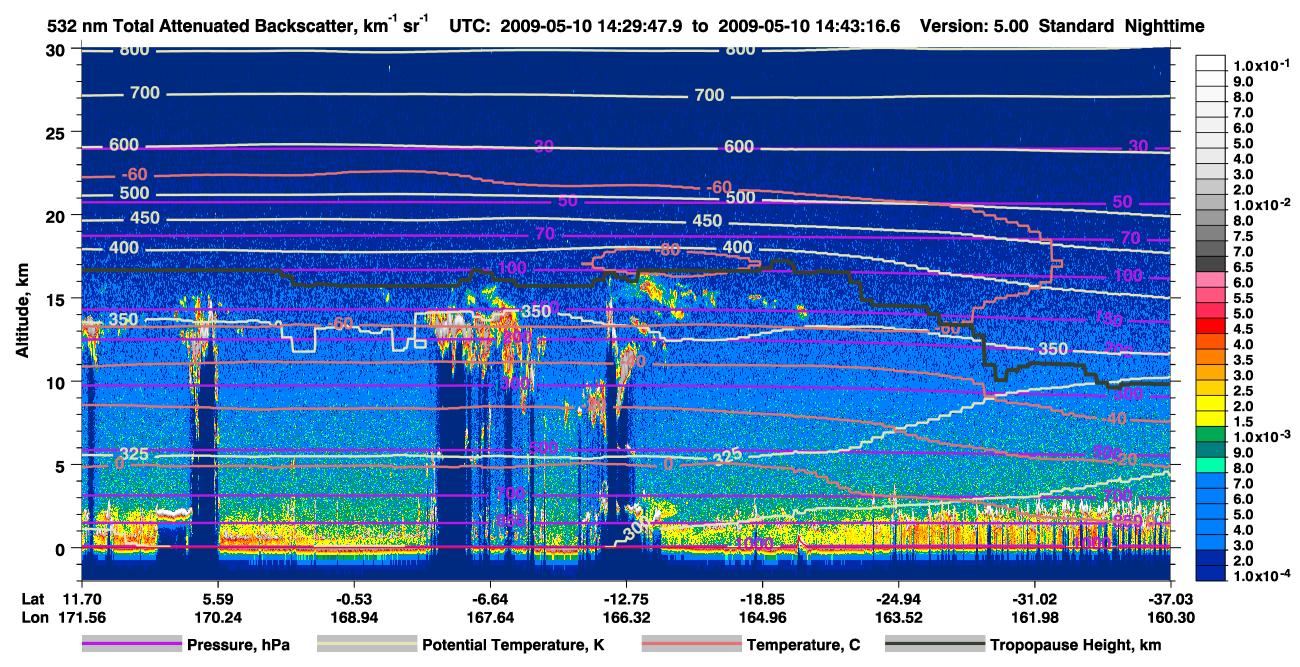Click altitude axis tick label 20
Viewport: 1300px width, 667px height.
(x=58, y=215)
